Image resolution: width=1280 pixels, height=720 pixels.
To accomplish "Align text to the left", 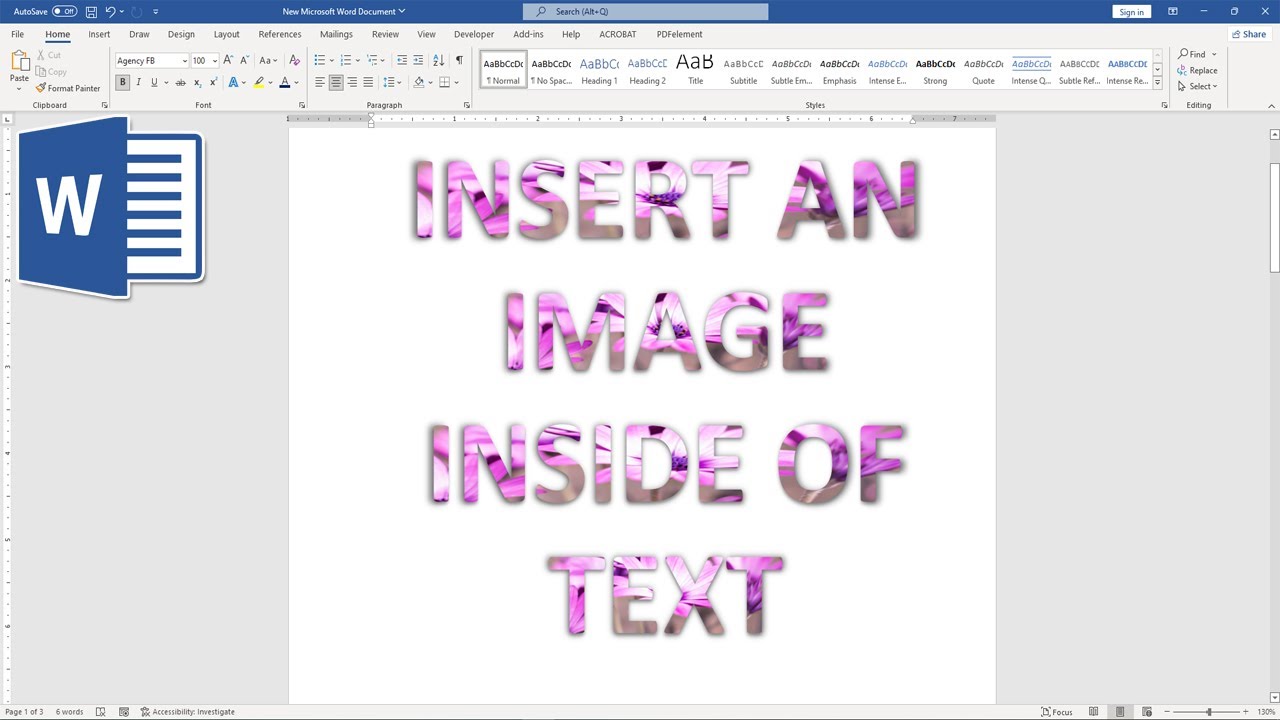I will [320, 82].
